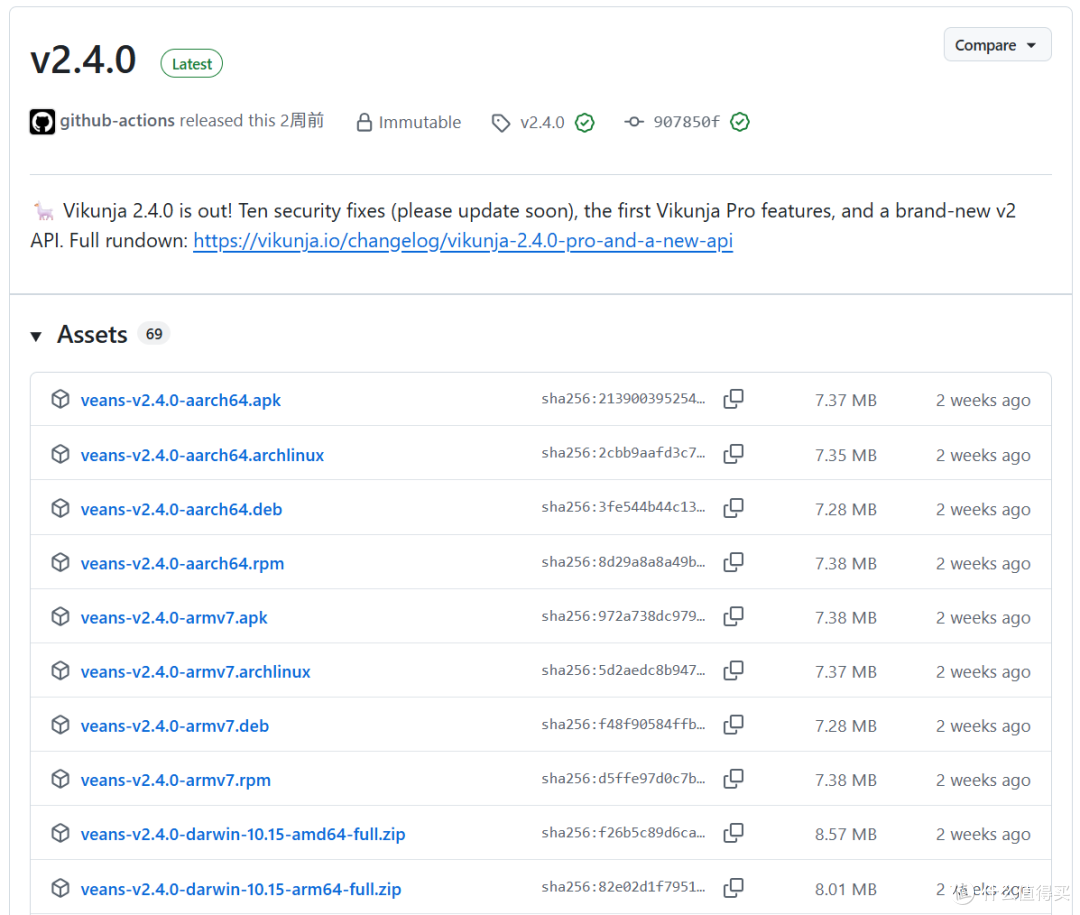Viewport: 1080px width, 915px height.
Task: Select hash text sha256:f26b5c89d6ca…
Action: click(623, 833)
